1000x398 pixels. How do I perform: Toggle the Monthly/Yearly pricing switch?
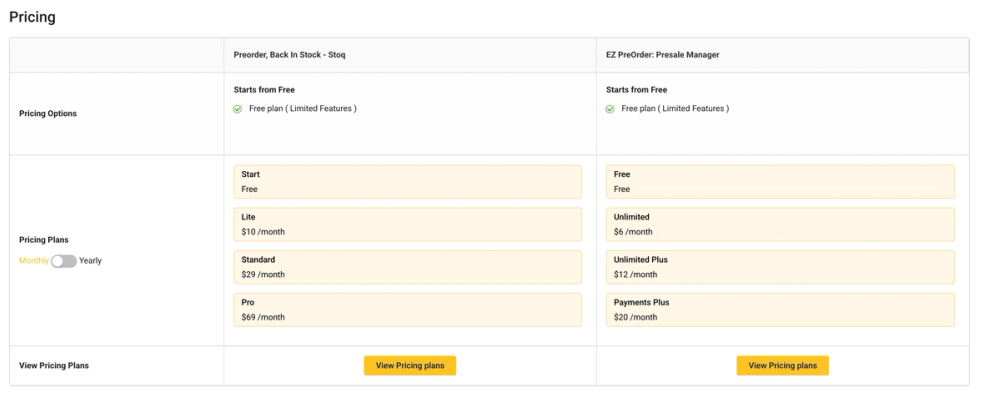click(64, 261)
